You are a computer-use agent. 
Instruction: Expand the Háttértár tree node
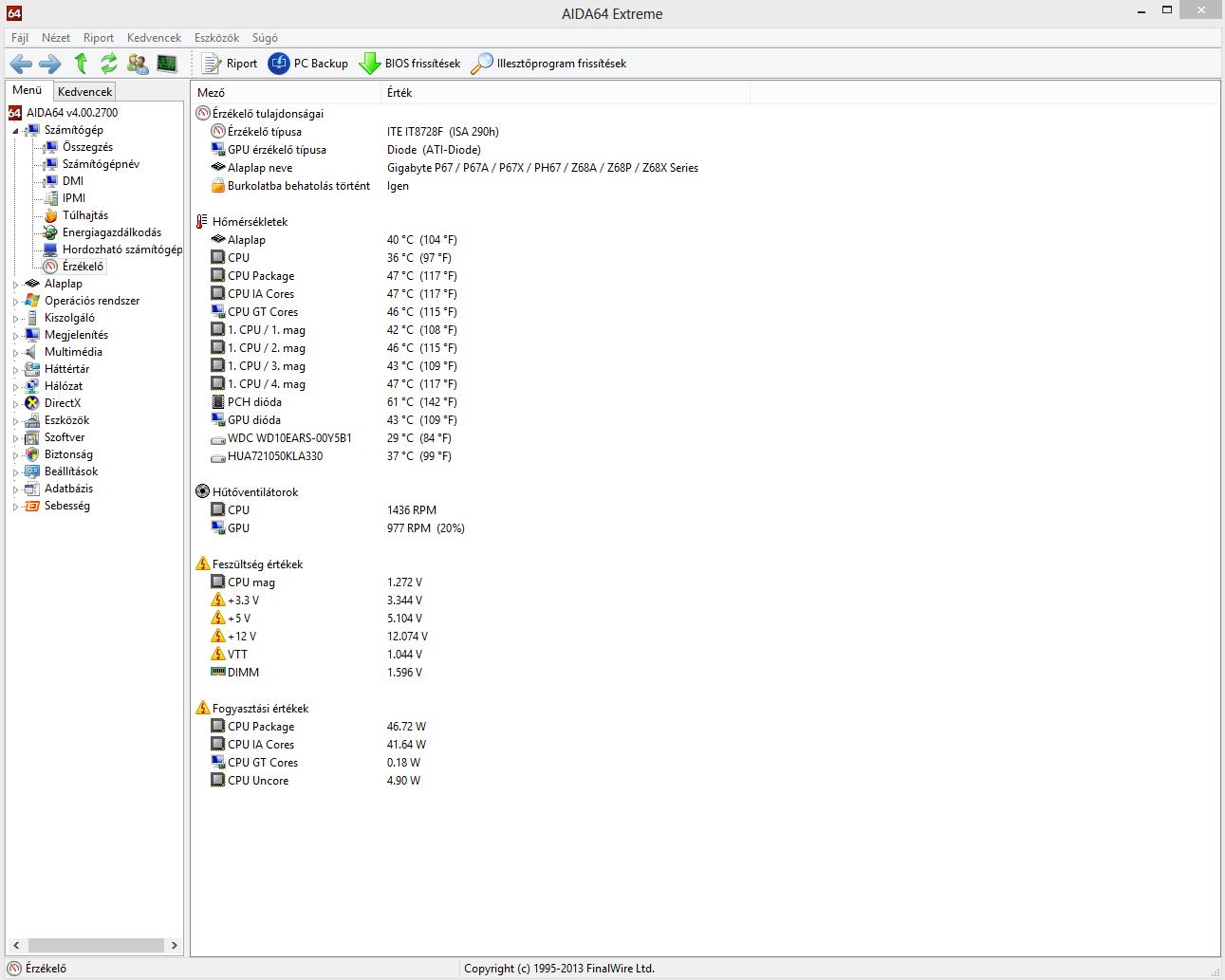point(15,370)
